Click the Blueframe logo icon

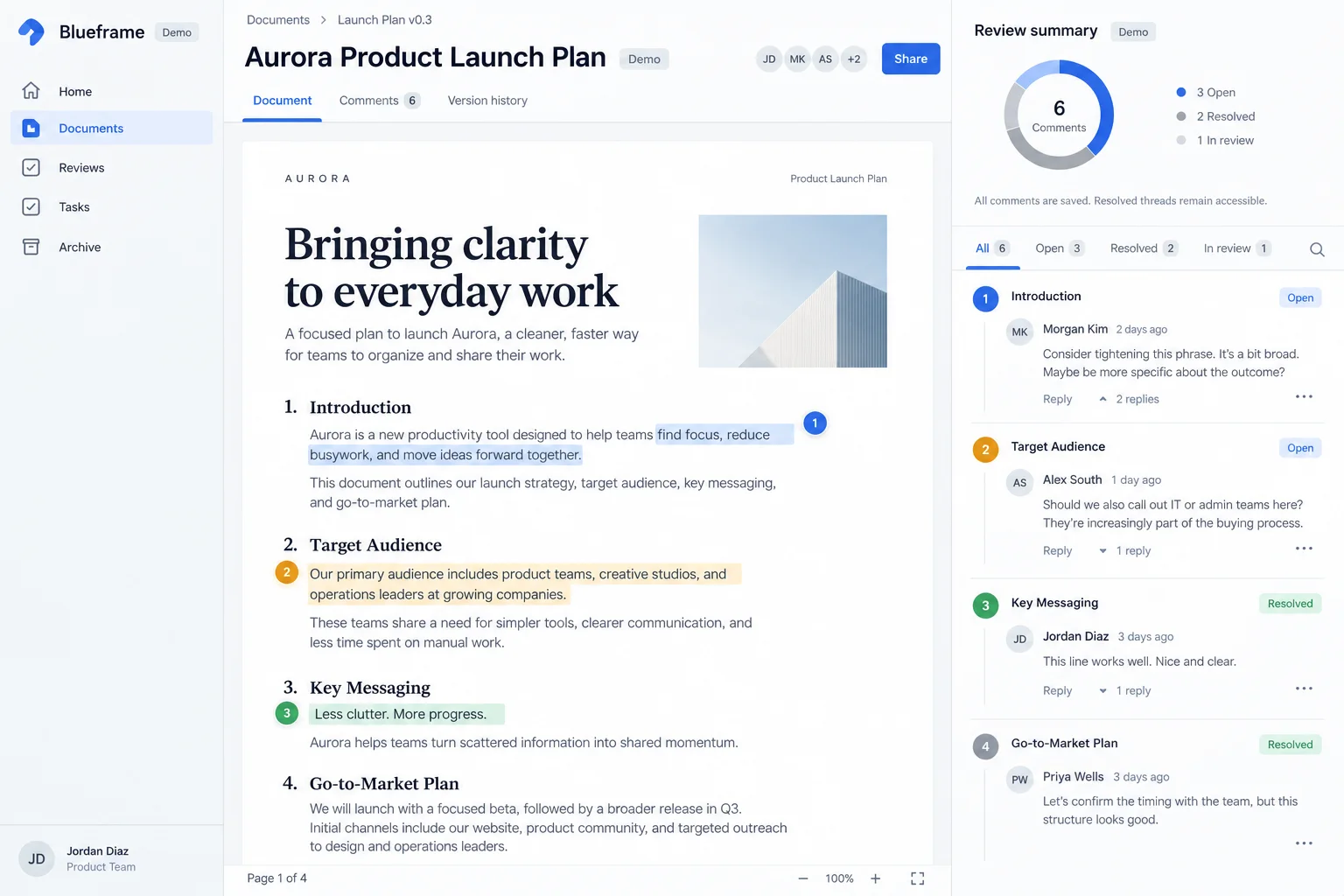[x=31, y=31]
